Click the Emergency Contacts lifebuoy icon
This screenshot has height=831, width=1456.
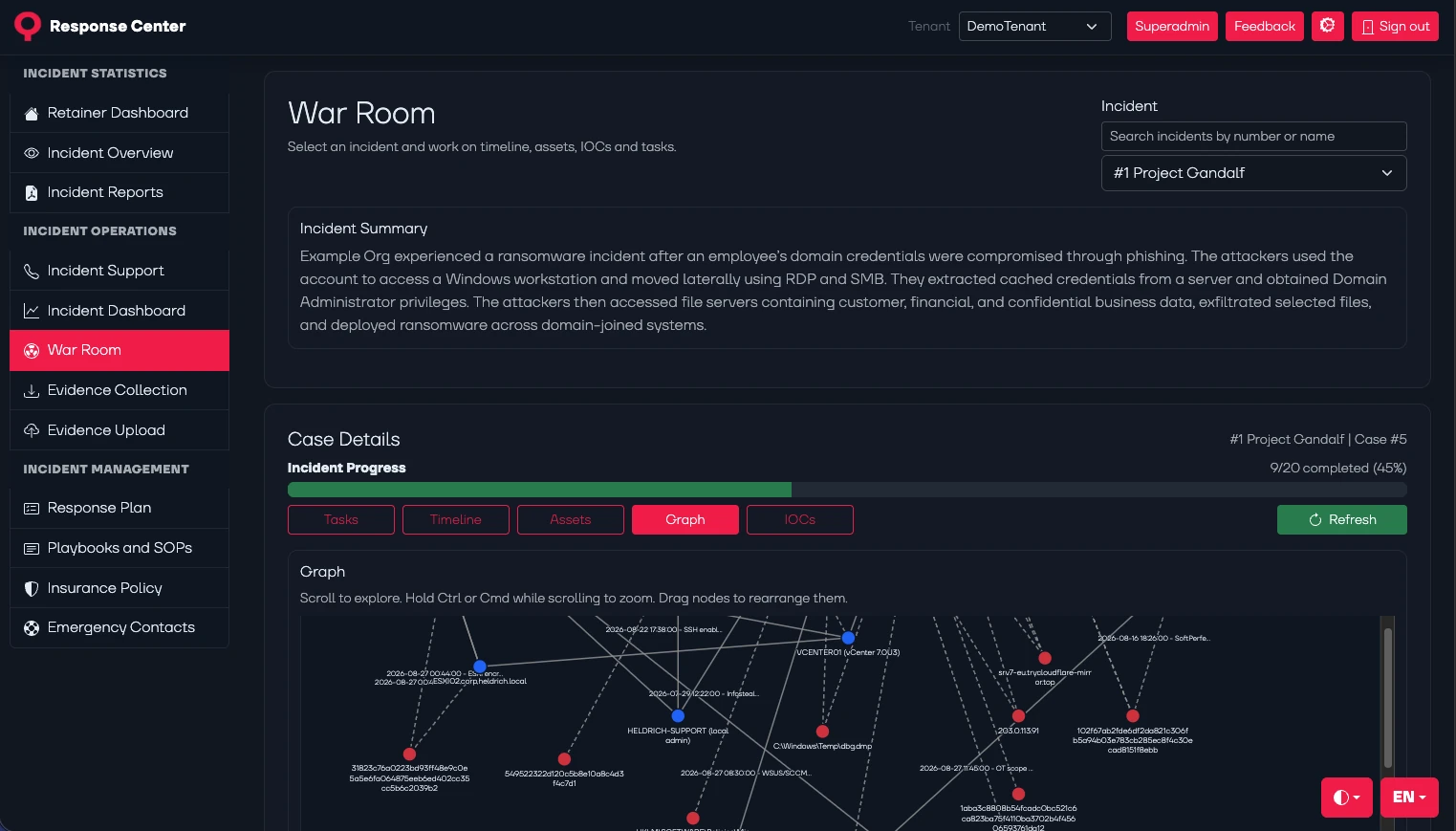coord(32,627)
